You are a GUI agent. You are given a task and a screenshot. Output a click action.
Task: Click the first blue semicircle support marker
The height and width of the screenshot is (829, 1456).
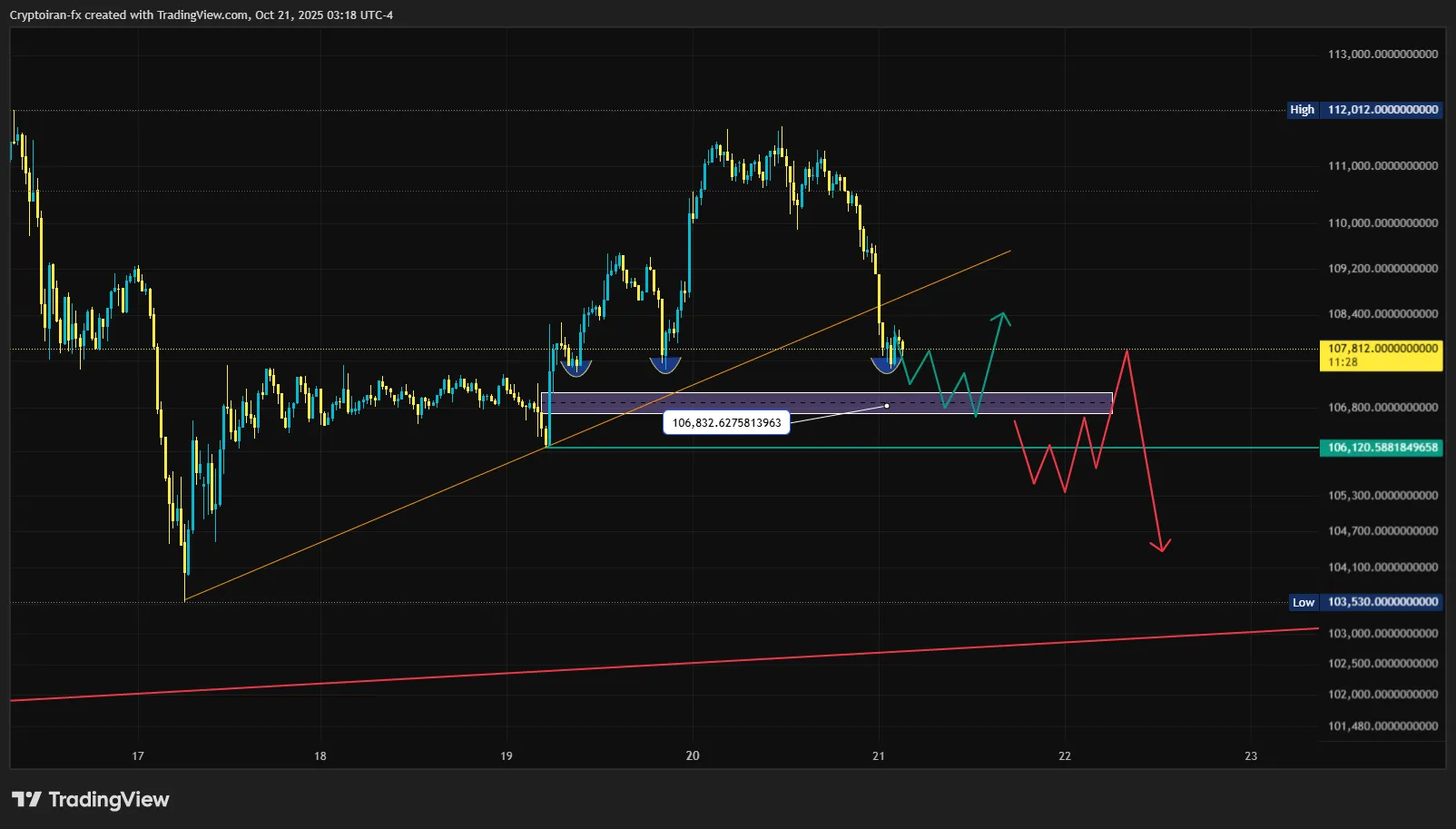(x=576, y=367)
